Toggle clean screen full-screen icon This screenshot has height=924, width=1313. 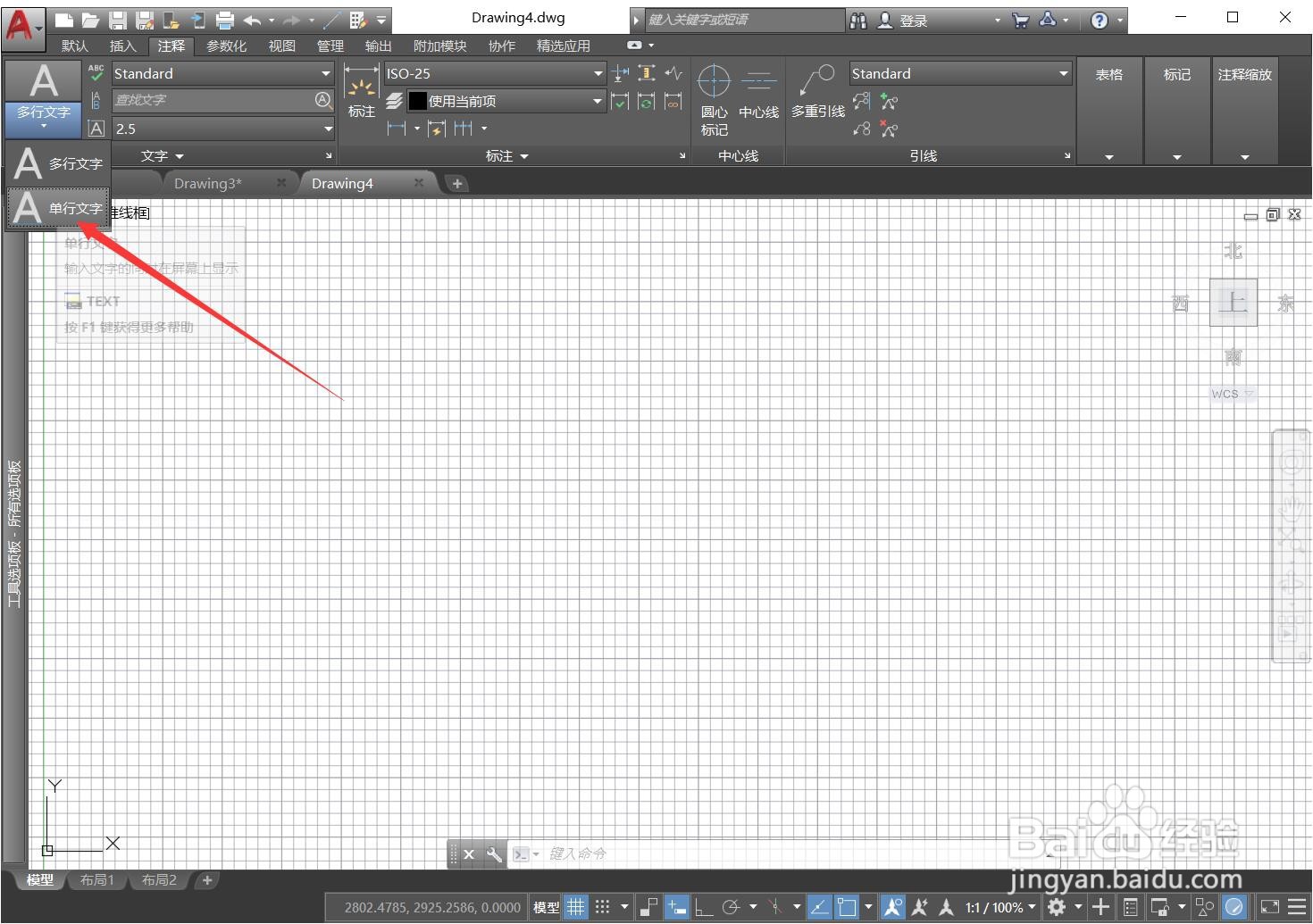pos(1270,907)
